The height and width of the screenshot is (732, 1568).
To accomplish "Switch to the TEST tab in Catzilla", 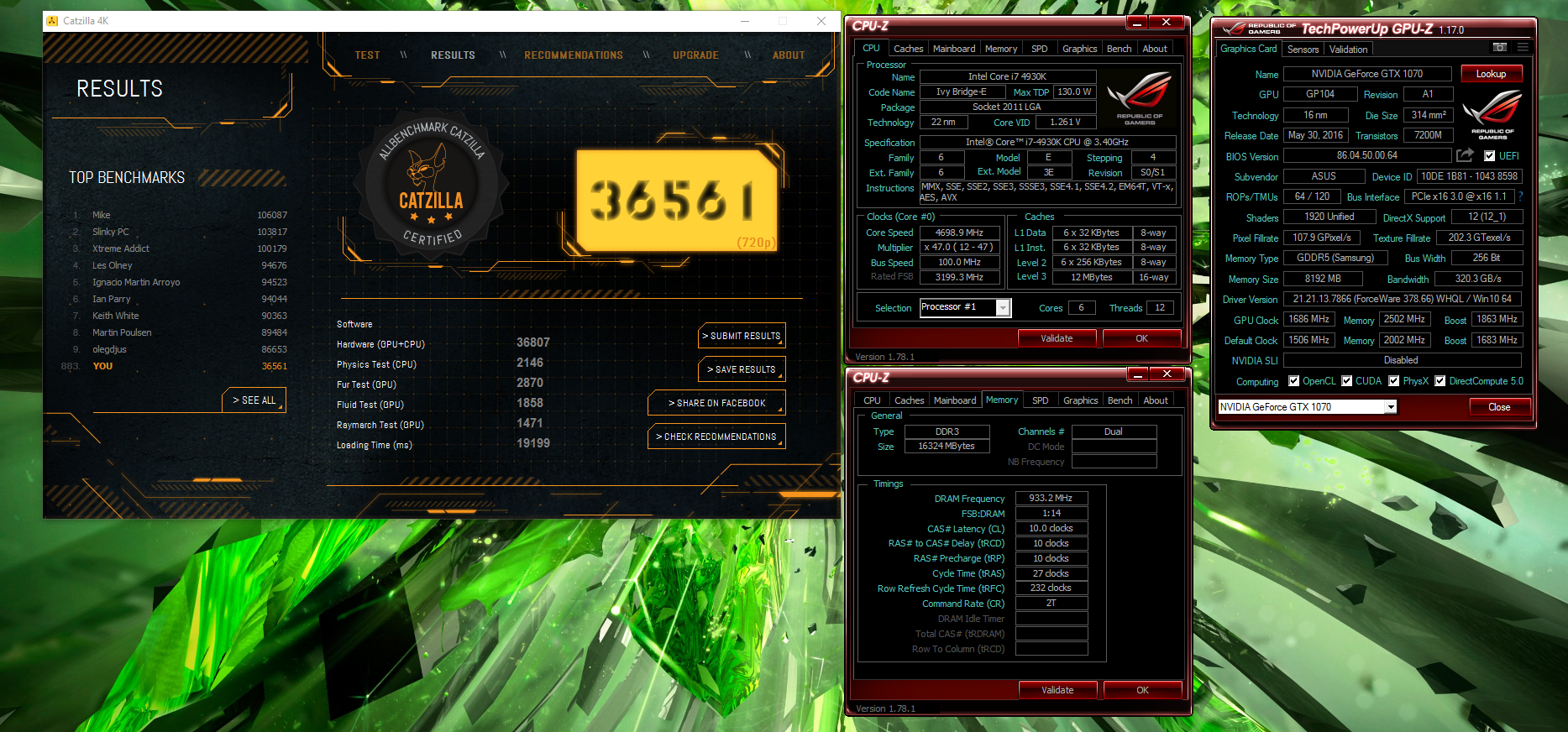I will (x=367, y=55).
